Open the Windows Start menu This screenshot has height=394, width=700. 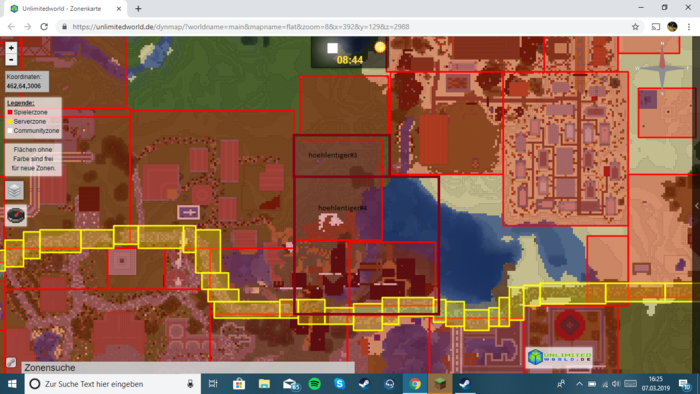pyautogui.click(x=12, y=384)
